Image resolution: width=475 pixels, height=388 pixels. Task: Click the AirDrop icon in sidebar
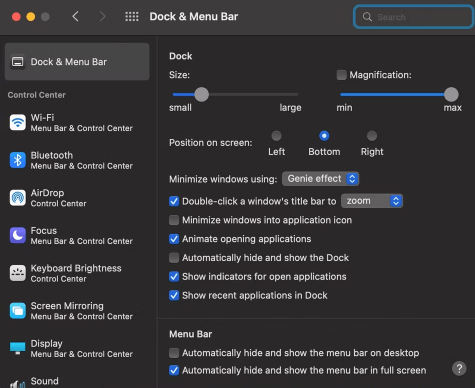pyautogui.click(x=18, y=198)
